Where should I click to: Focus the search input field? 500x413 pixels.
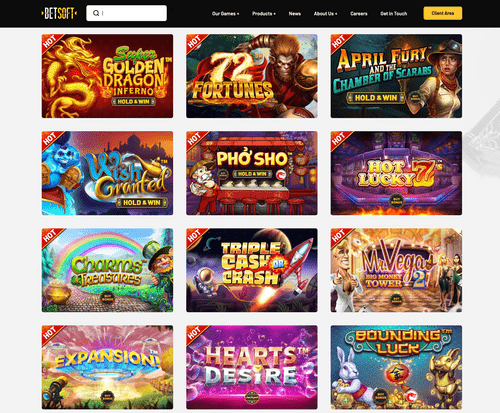pos(126,13)
